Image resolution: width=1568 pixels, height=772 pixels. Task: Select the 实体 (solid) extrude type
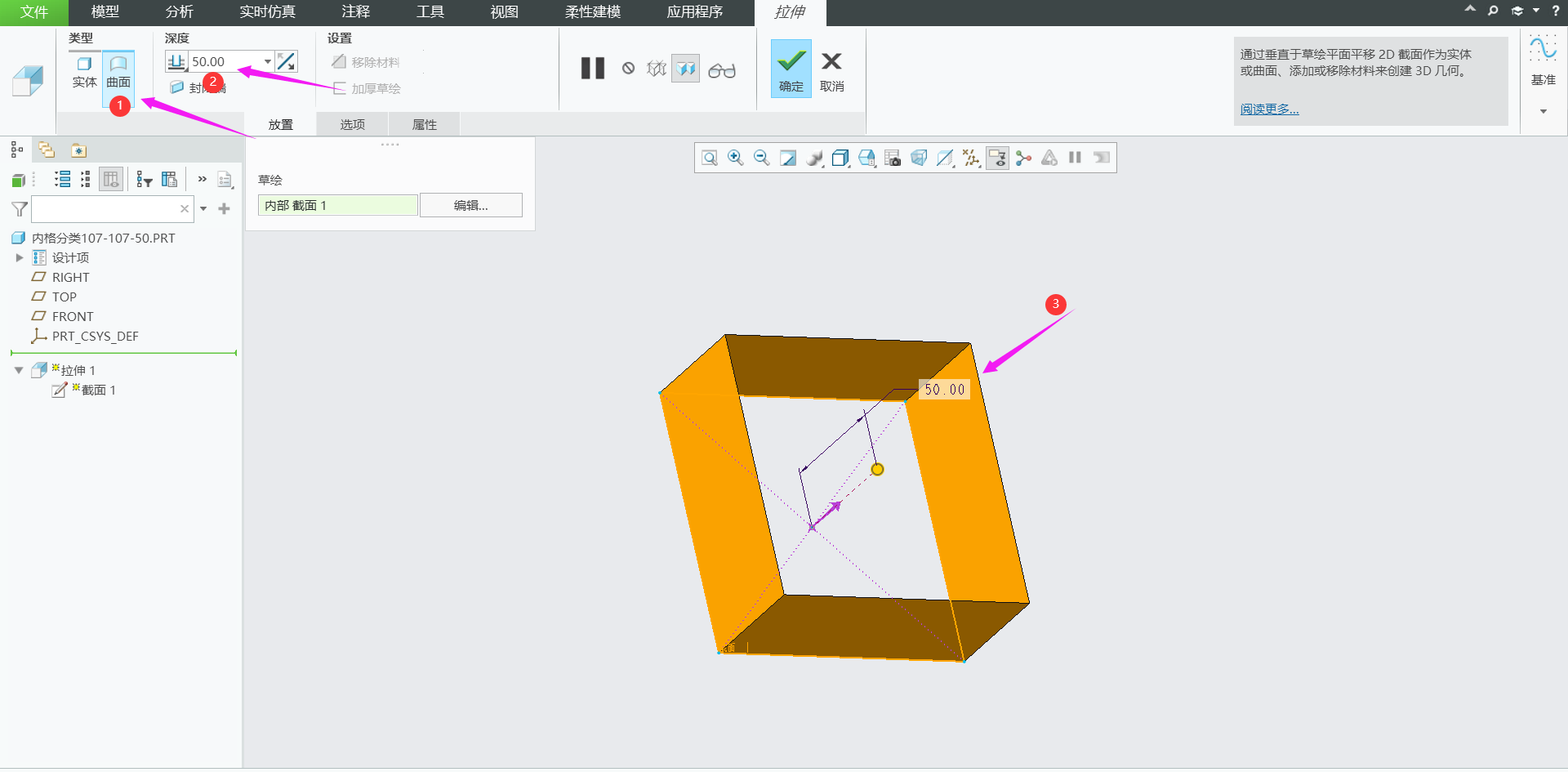(84, 71)
